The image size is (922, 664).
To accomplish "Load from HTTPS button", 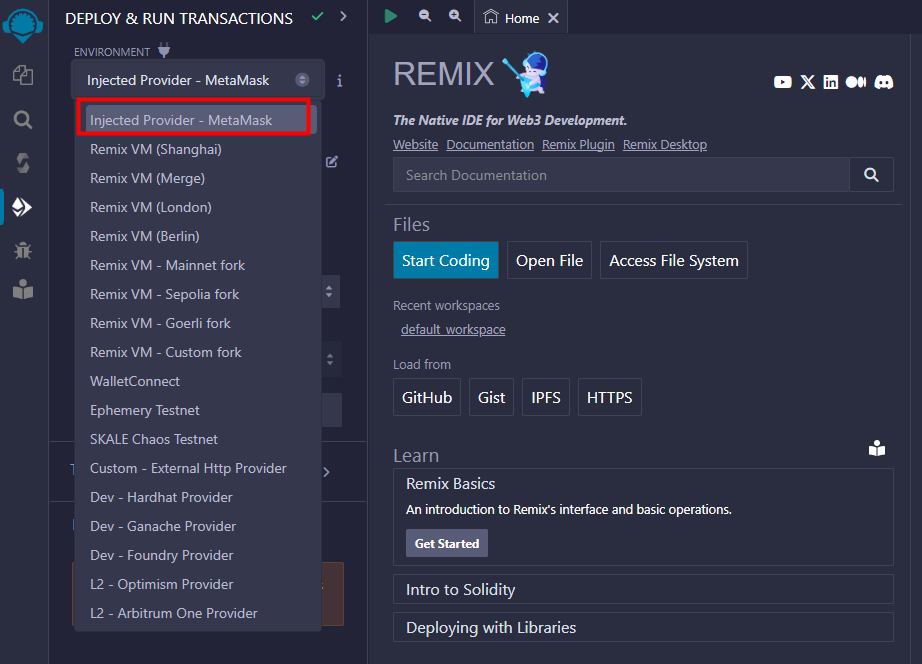I will 610,397.
